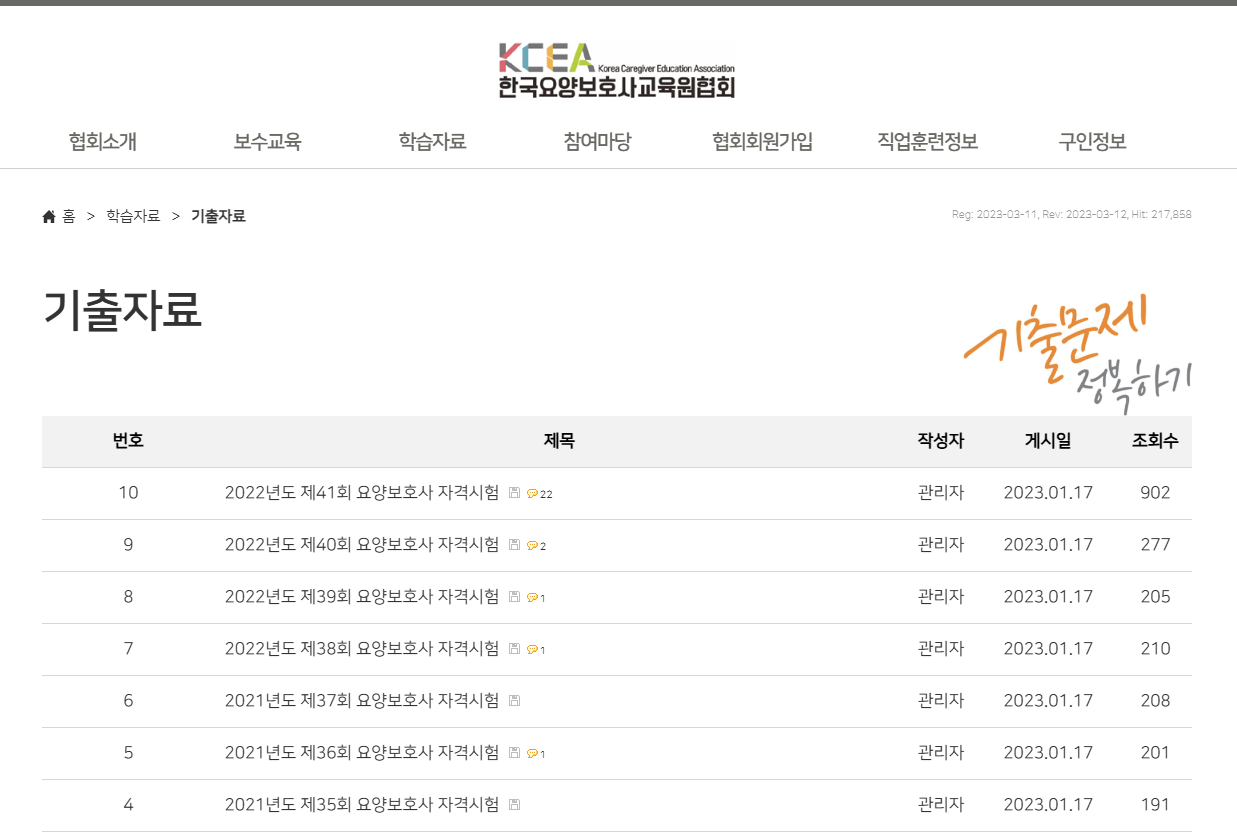Click row number 10
The height and width of the screenshot is (833, 1237).
click(128, 492)
